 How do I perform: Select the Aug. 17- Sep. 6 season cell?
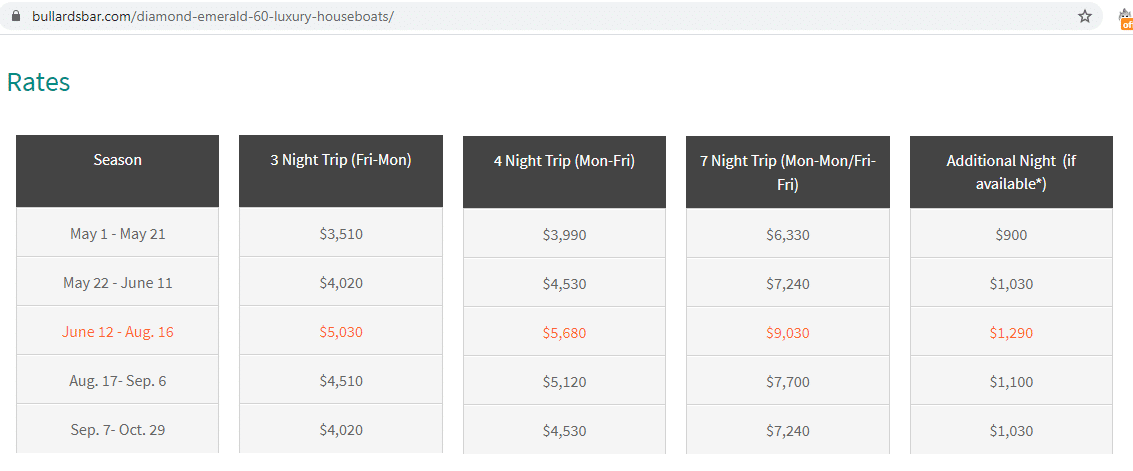(x=117, y=379)
